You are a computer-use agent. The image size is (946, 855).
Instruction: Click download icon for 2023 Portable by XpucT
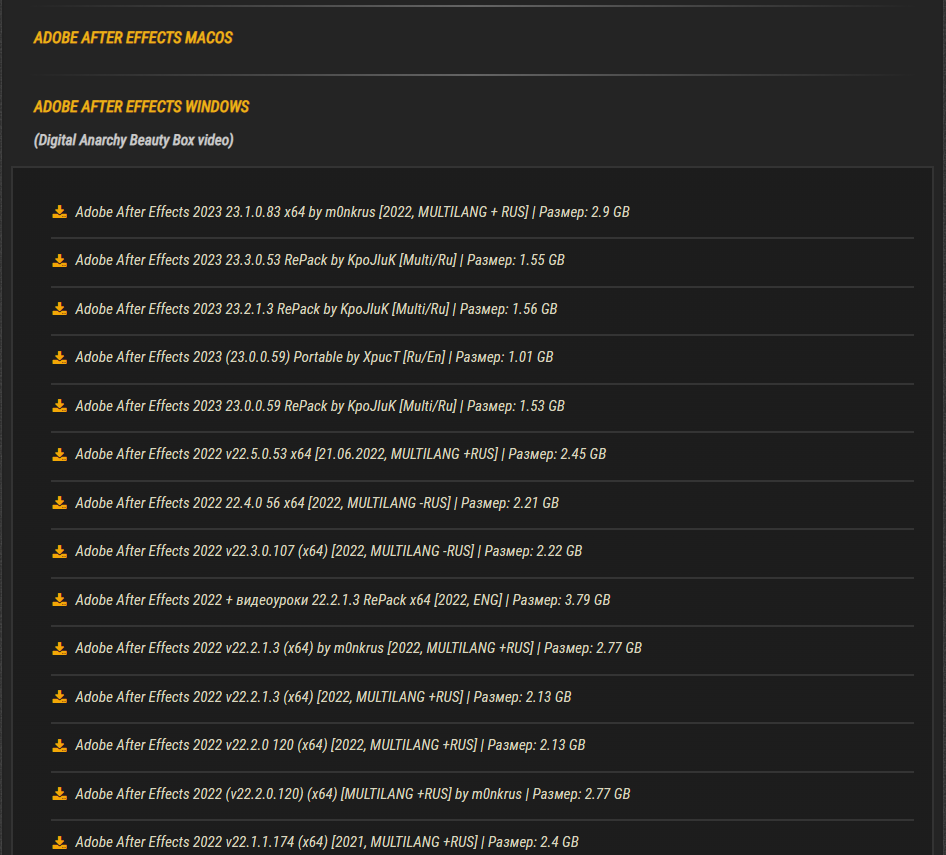click(59, 357)
